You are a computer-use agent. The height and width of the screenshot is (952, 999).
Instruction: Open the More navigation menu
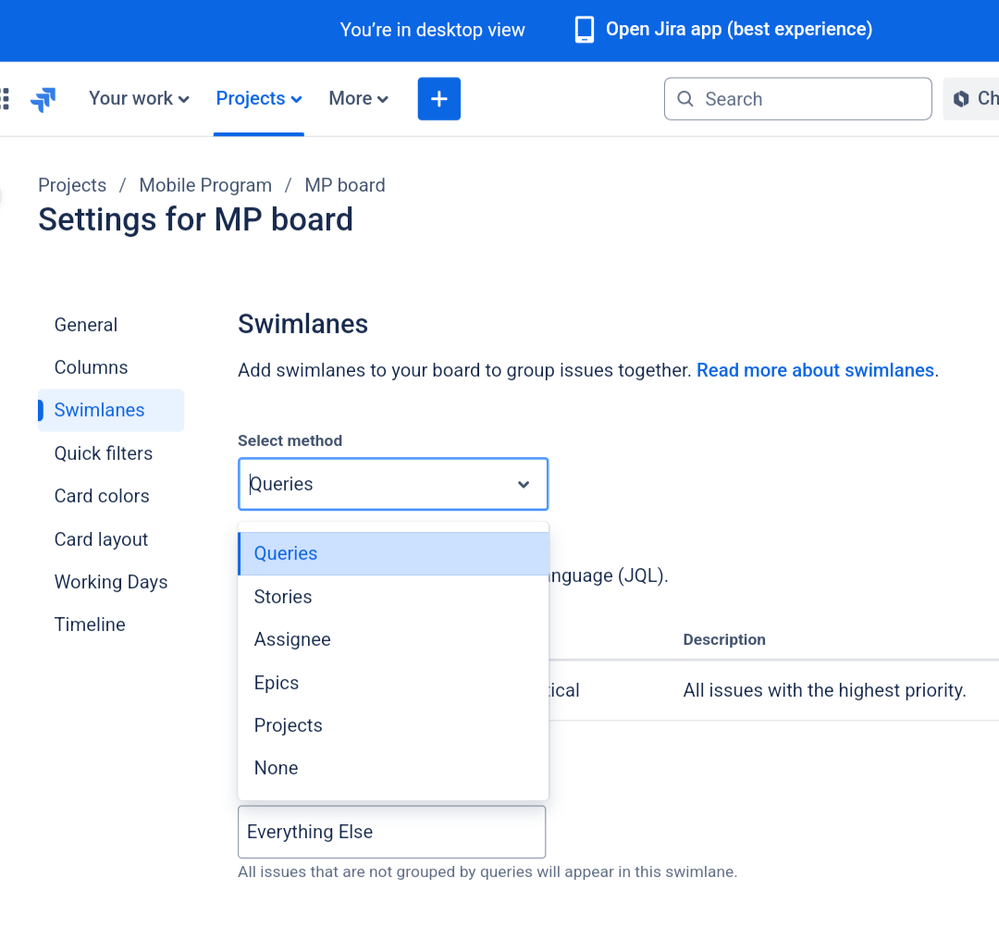coord(358,99)
